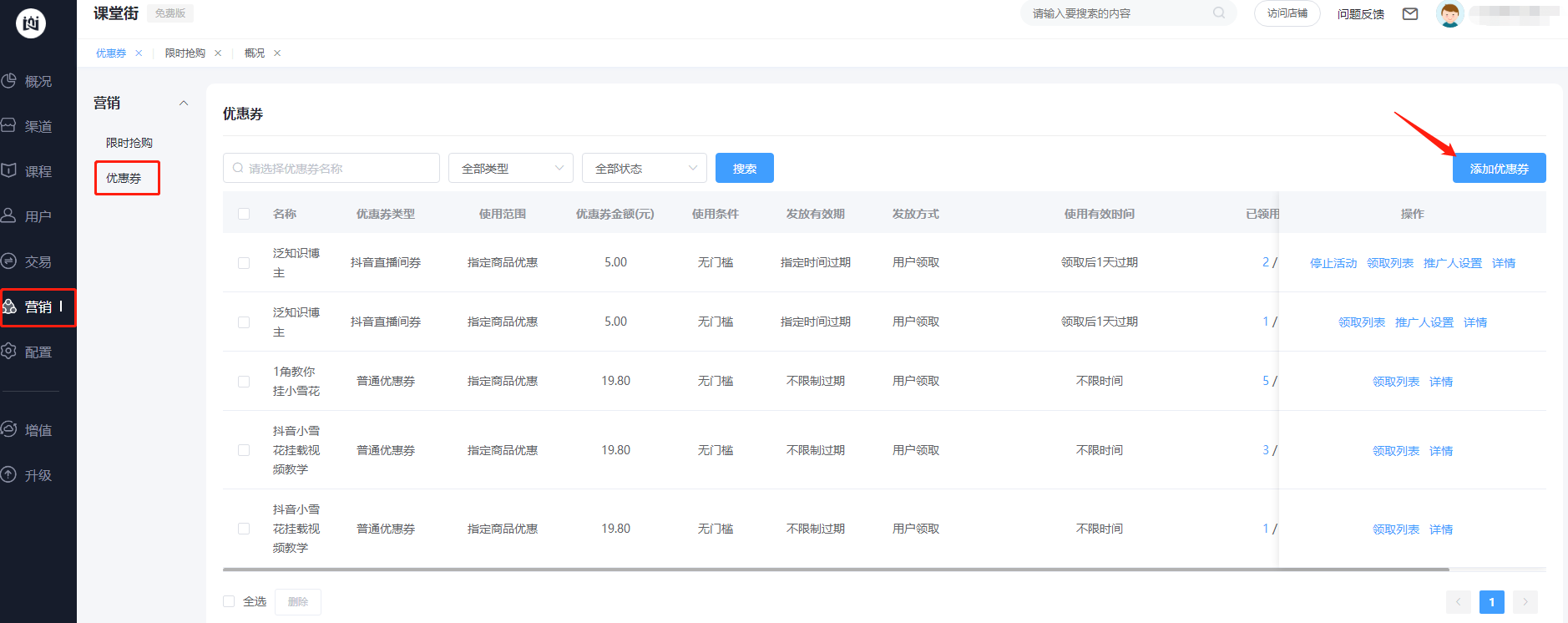Click the search magnifier icon in the top bar
1568x623 pixels.
(x=1219, y=13)
